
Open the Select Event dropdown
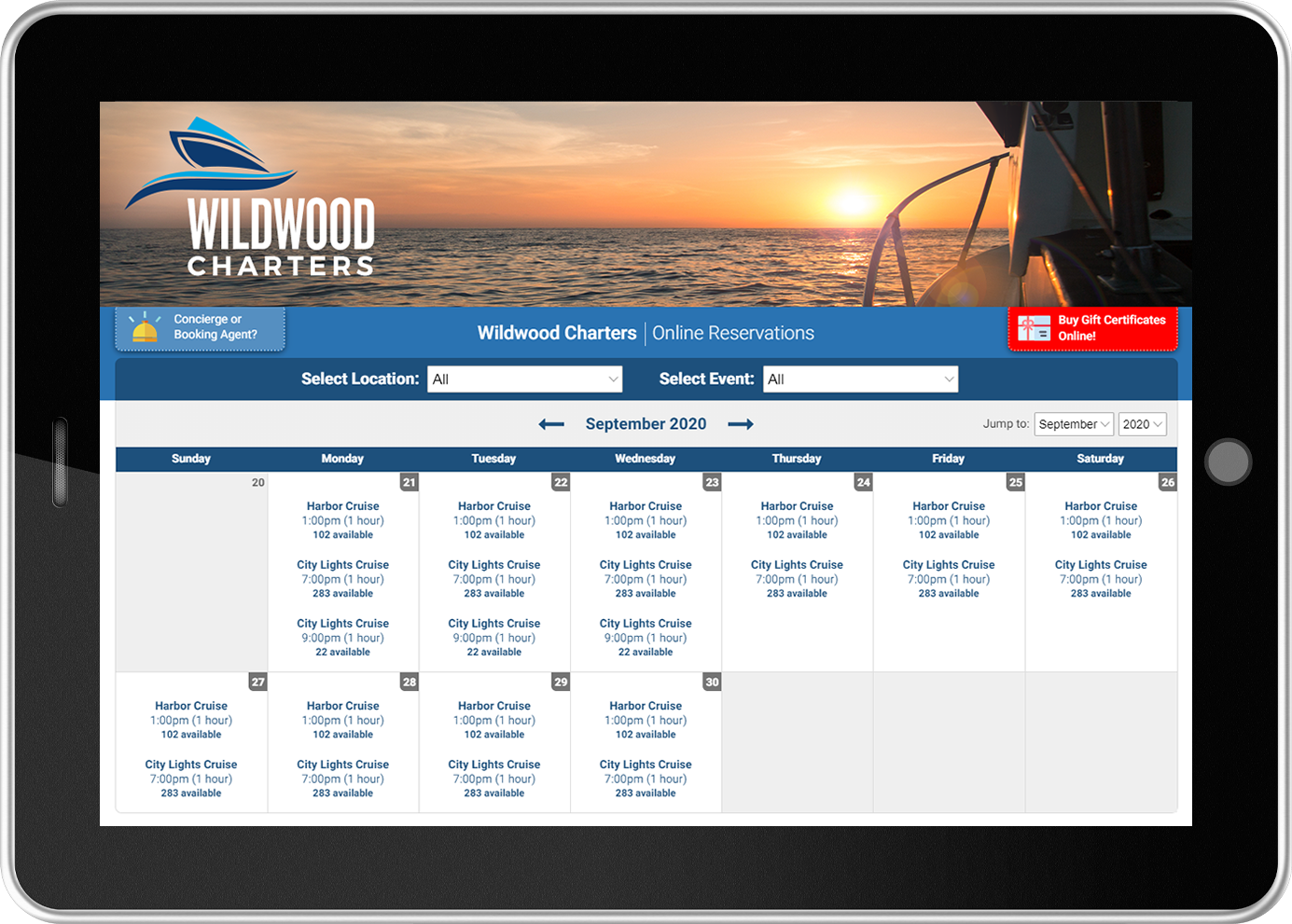tap(860, 379)
